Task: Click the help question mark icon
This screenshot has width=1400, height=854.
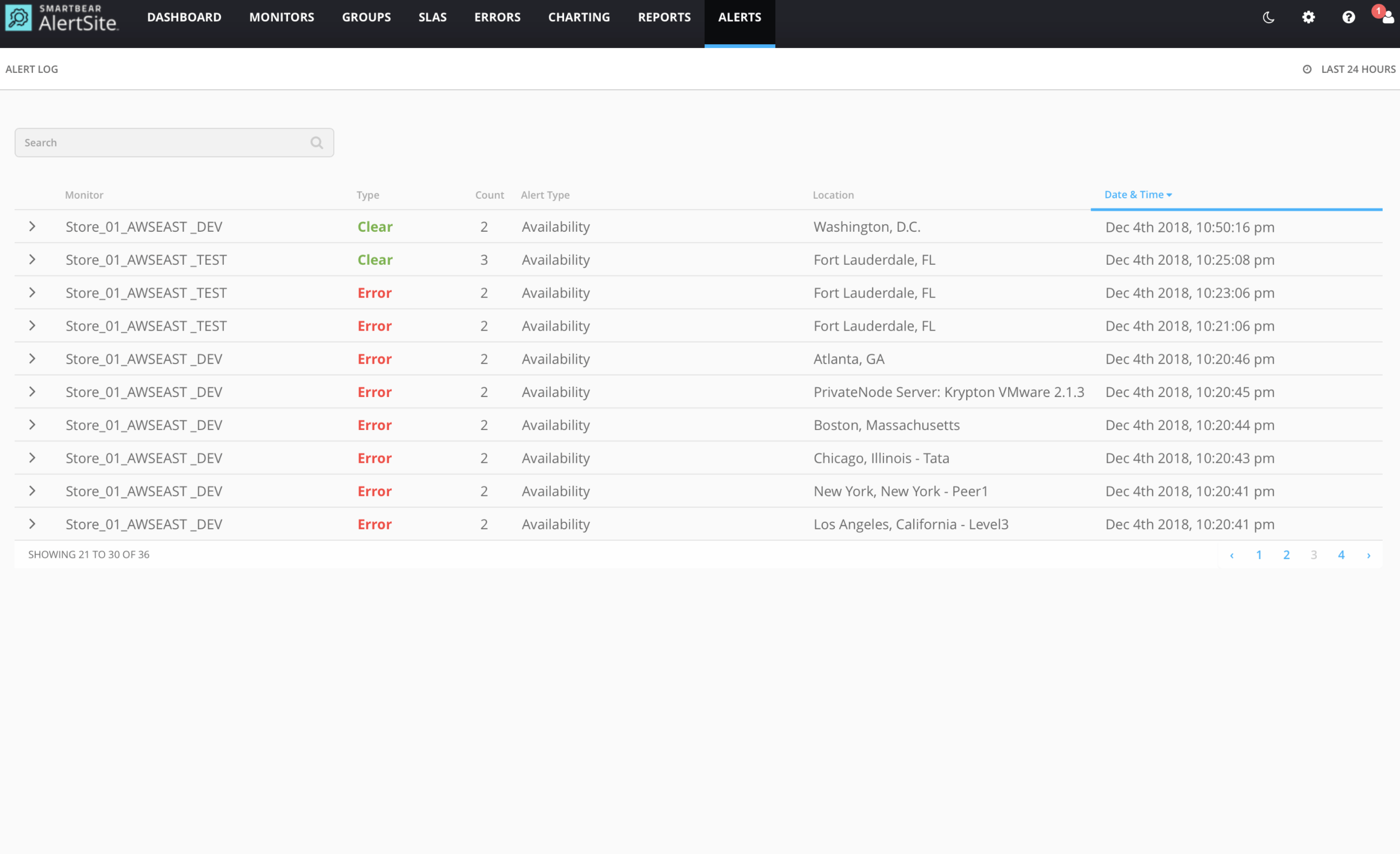Action: click(1349, 16)
